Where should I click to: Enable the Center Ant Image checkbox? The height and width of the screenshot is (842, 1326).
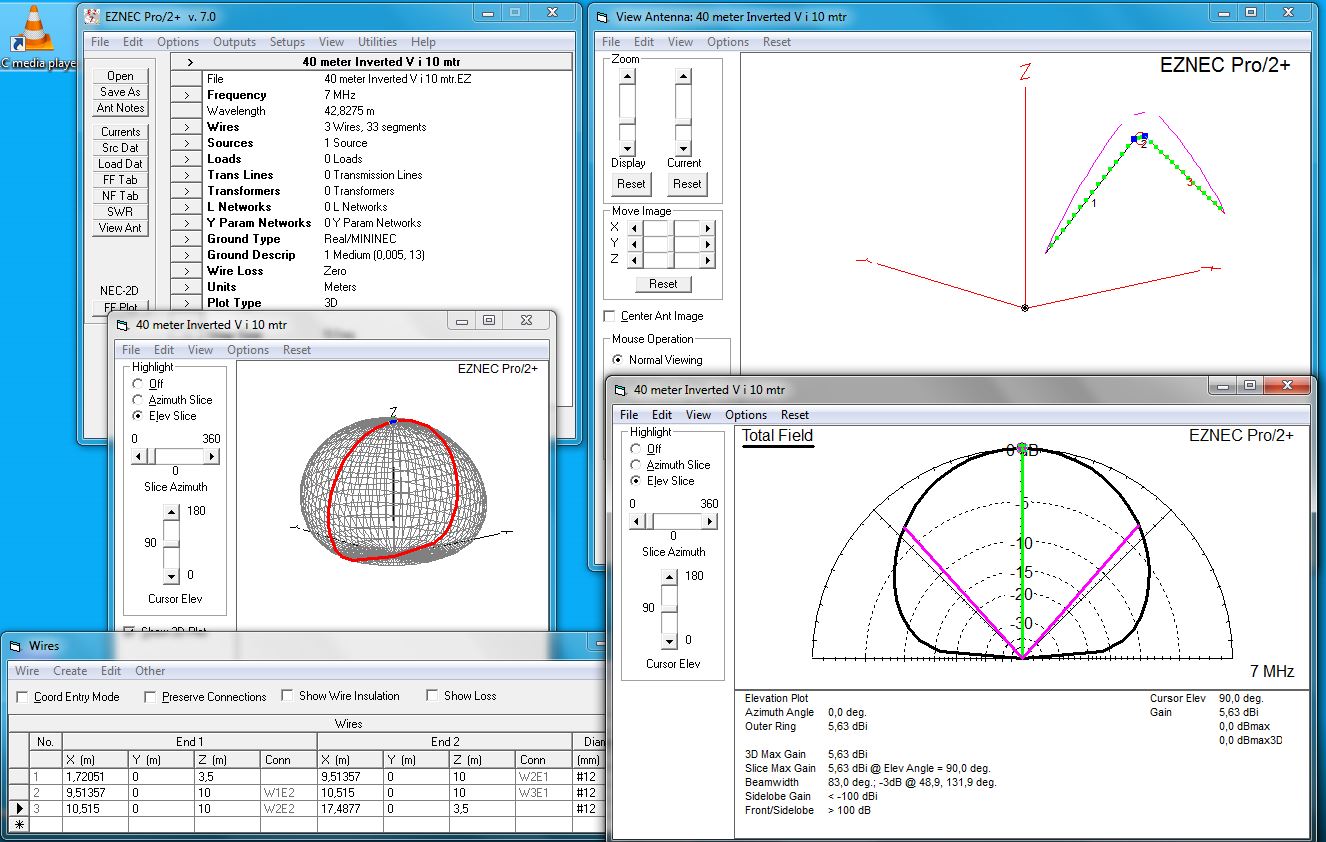click(610, 316)
